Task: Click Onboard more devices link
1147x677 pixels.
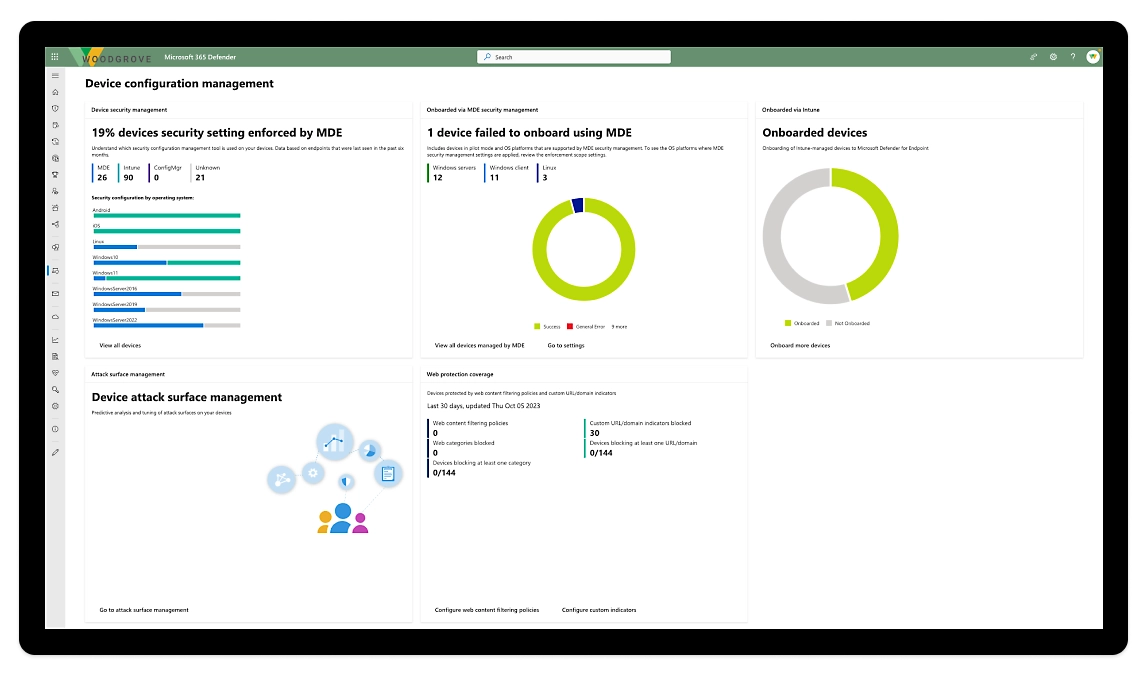Action: (x=799, y=345)
